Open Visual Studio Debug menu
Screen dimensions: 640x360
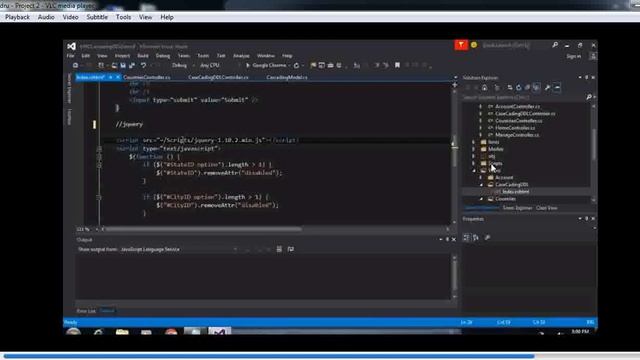(162, 56)
